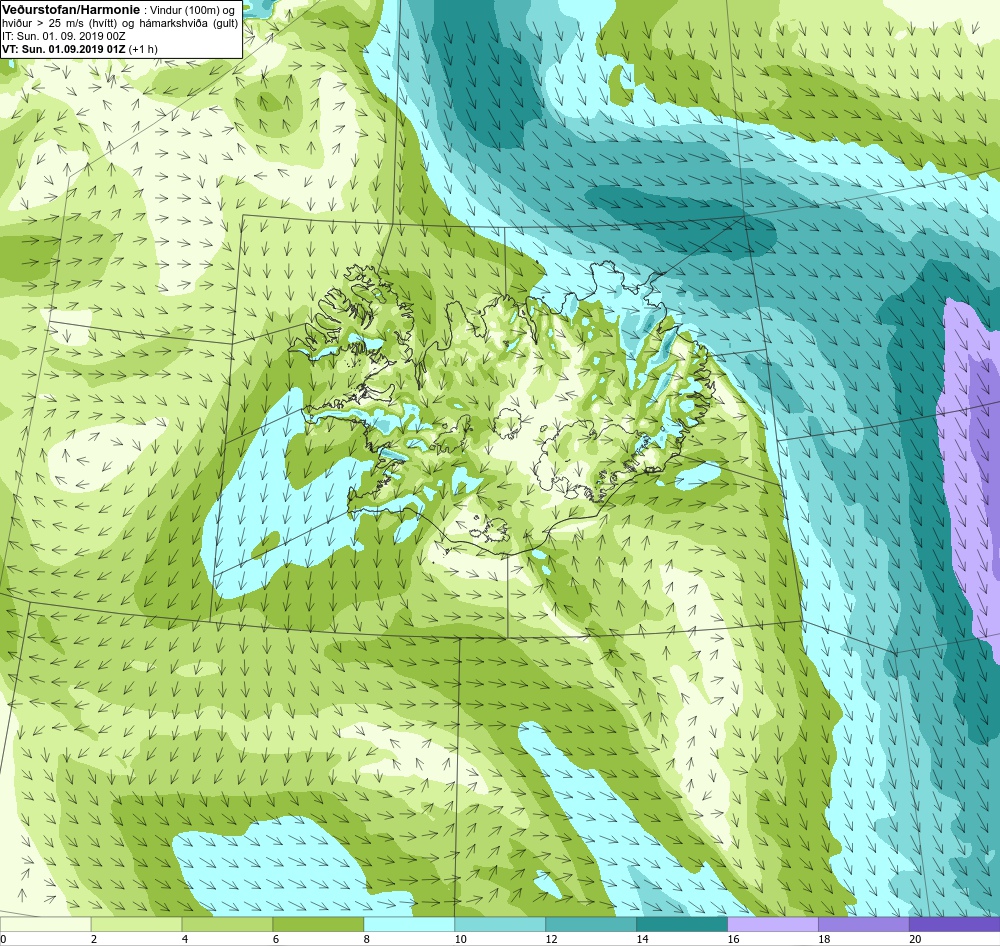Click the legend scale label "16"
Viewport: 1000px width, 946px height.
(x=733, y=939)
